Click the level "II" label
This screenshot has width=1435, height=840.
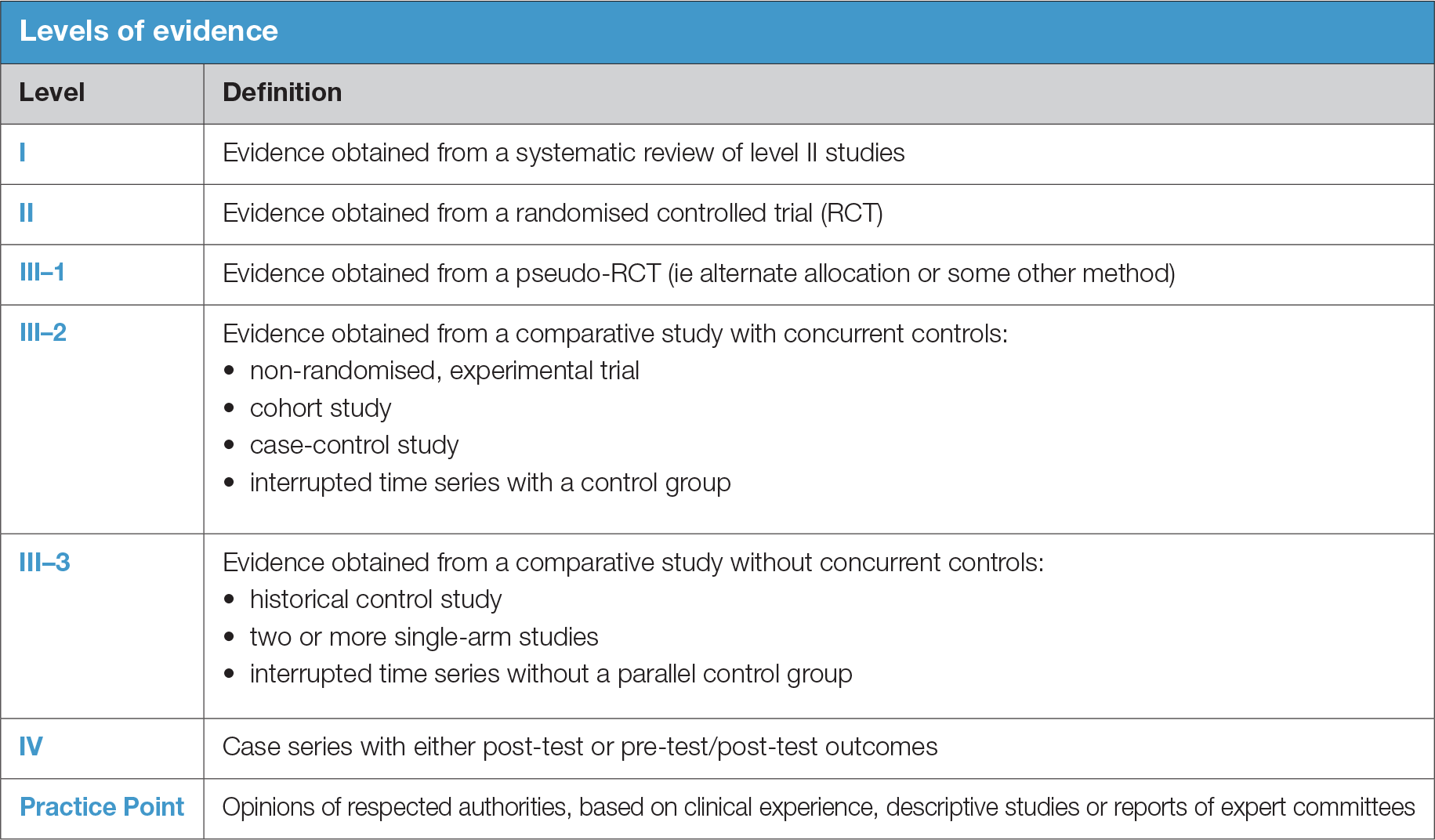(x=27, y=213)
